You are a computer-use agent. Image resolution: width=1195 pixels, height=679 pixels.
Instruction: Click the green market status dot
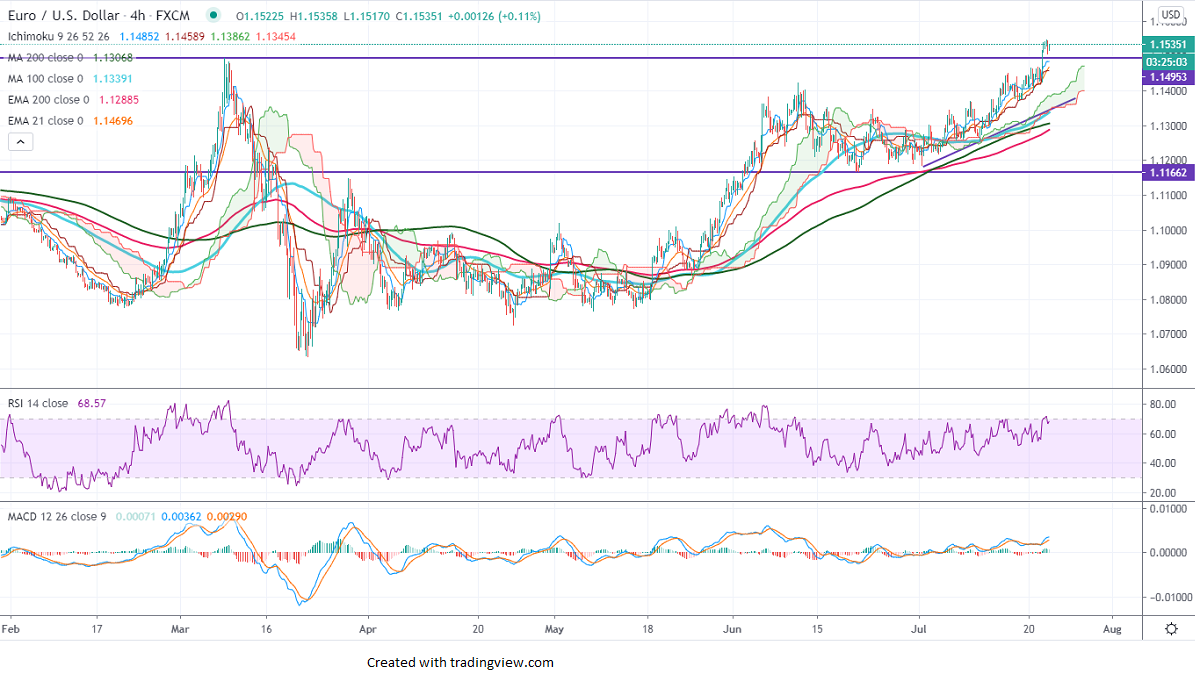tap(212, 16)
